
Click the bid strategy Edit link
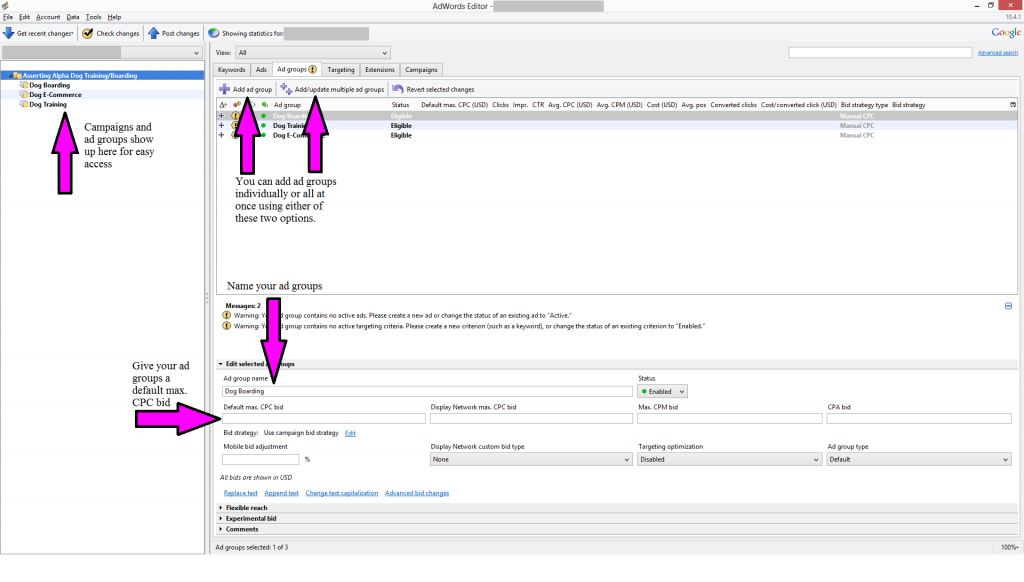pos(350,433)
